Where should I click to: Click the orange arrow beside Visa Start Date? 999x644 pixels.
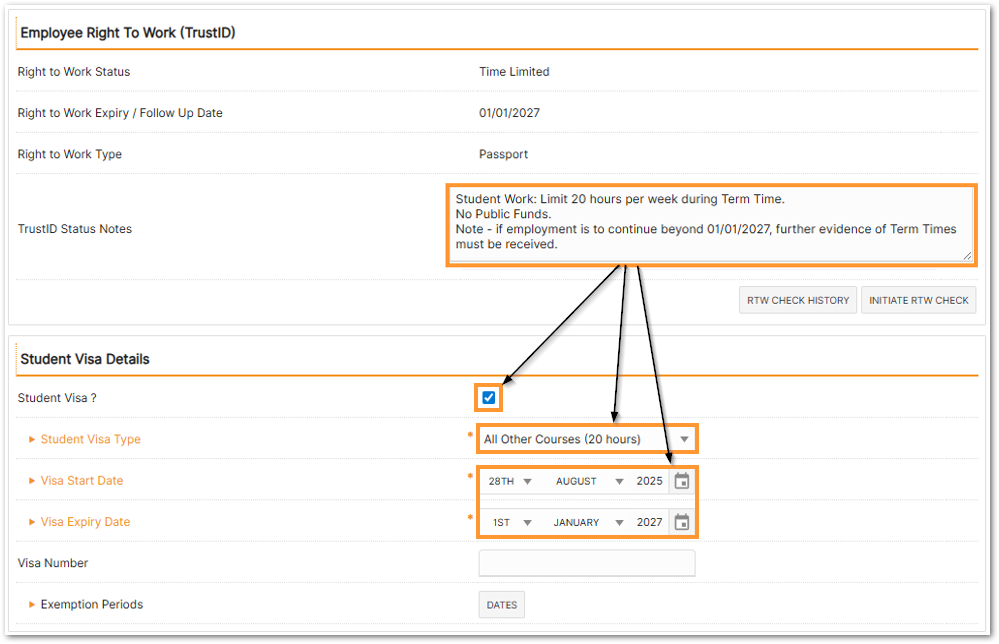click(32, 481)
